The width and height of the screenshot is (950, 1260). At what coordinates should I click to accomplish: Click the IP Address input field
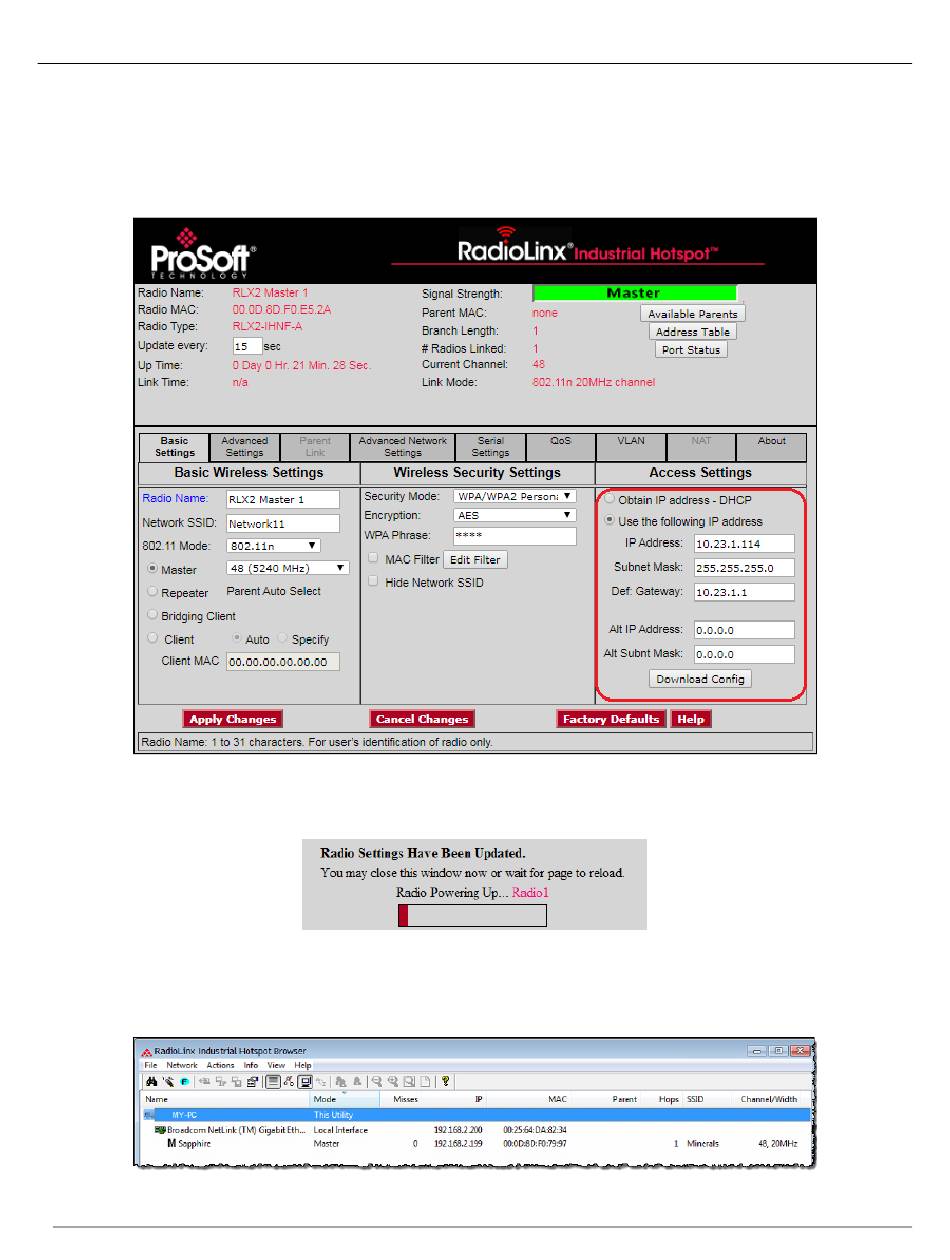[x=743, y=543]
